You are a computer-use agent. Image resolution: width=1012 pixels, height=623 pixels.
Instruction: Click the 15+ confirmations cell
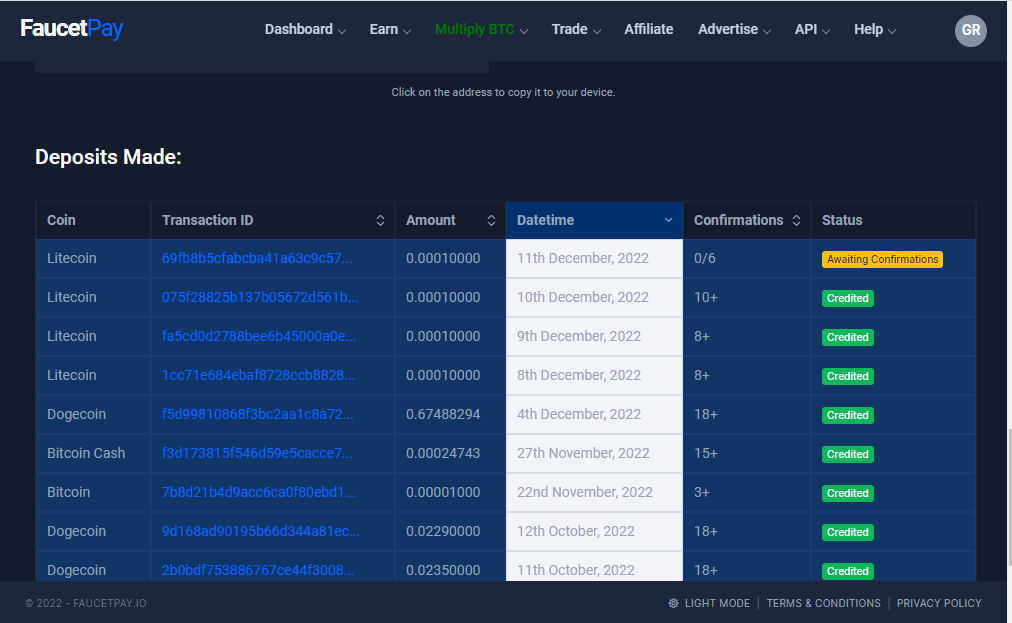click(747, 453)
